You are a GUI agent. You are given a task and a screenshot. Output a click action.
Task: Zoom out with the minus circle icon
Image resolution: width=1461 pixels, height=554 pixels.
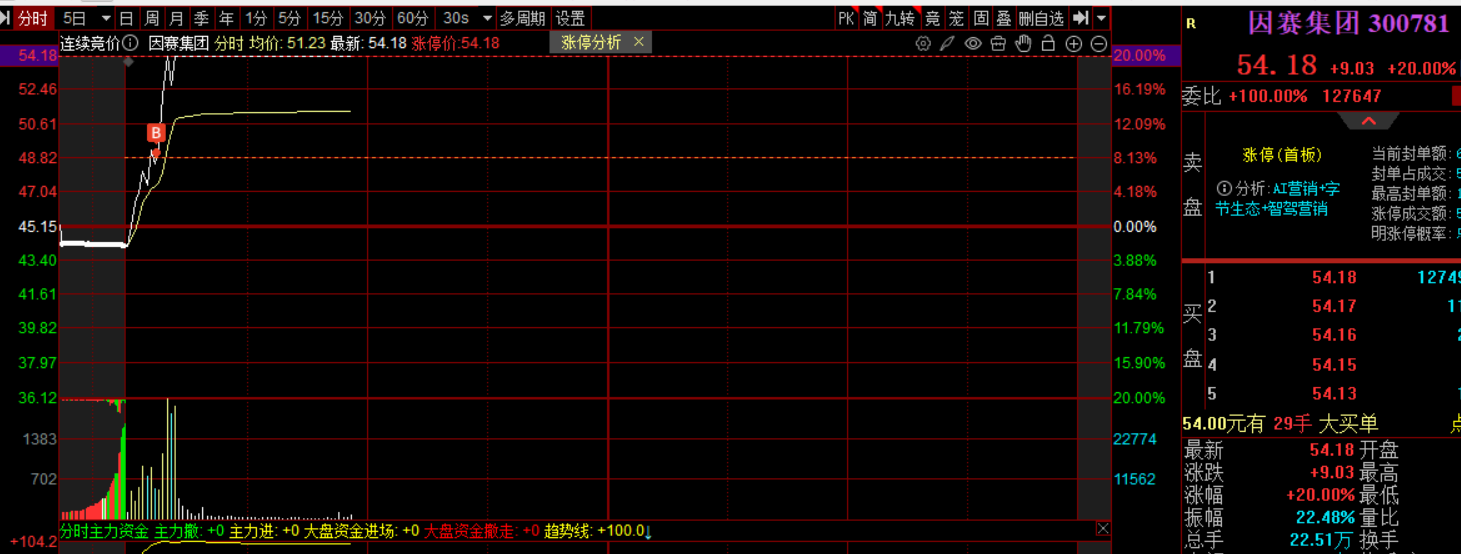click(x=1098, y=43)
